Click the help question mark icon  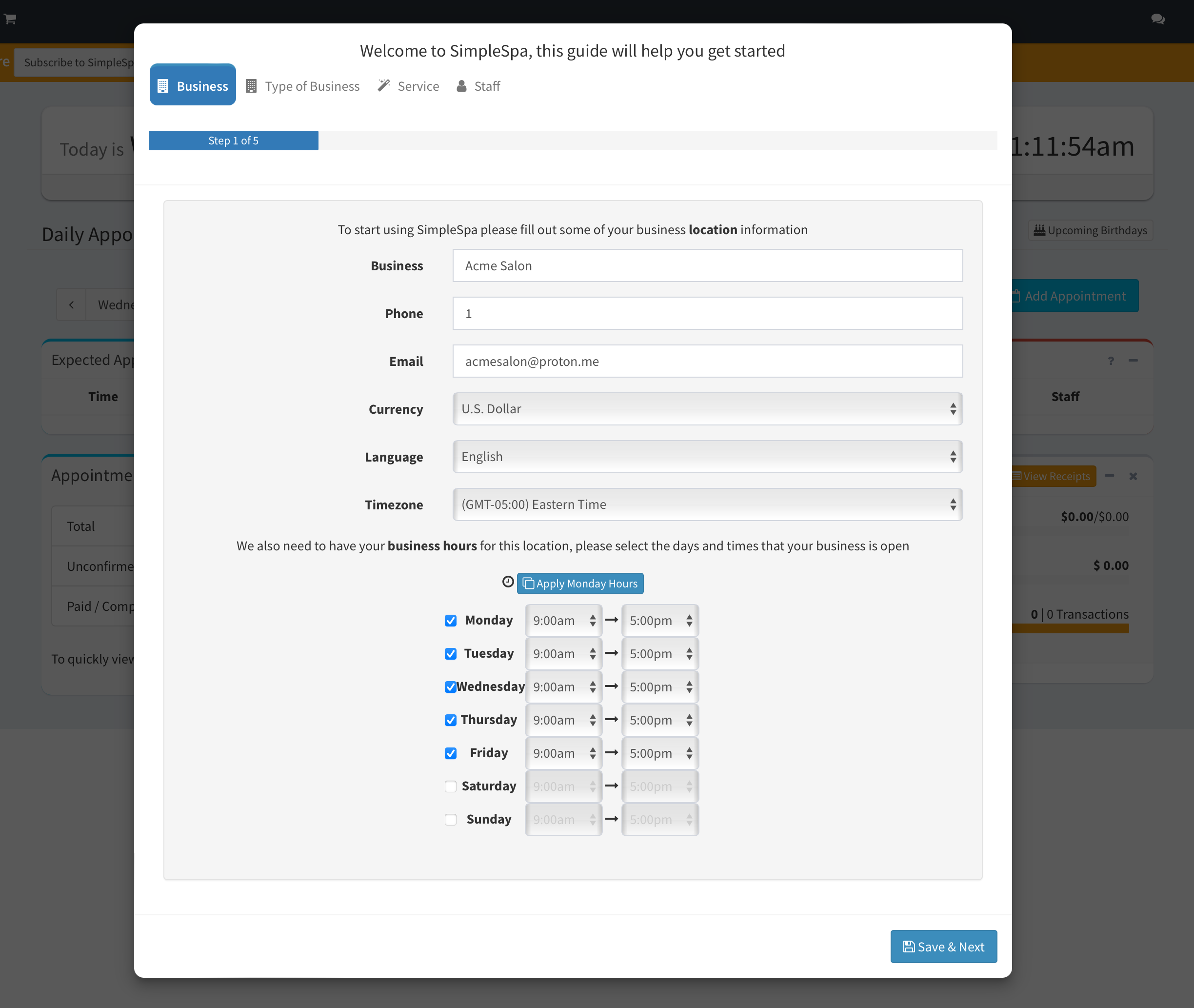[x=1111, y=361]
